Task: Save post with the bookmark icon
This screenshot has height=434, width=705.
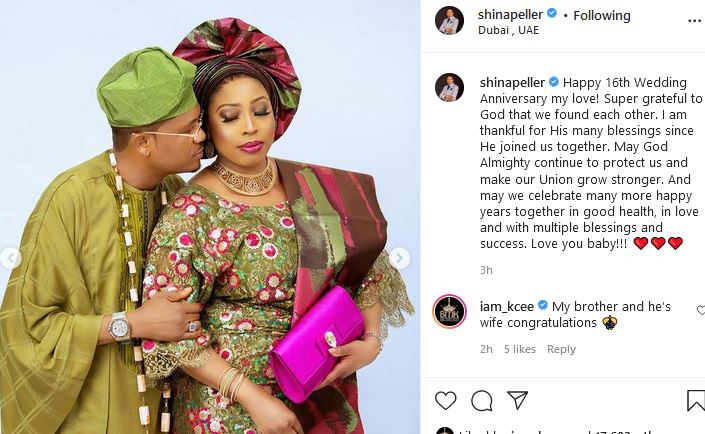Action: coord(696,400)
